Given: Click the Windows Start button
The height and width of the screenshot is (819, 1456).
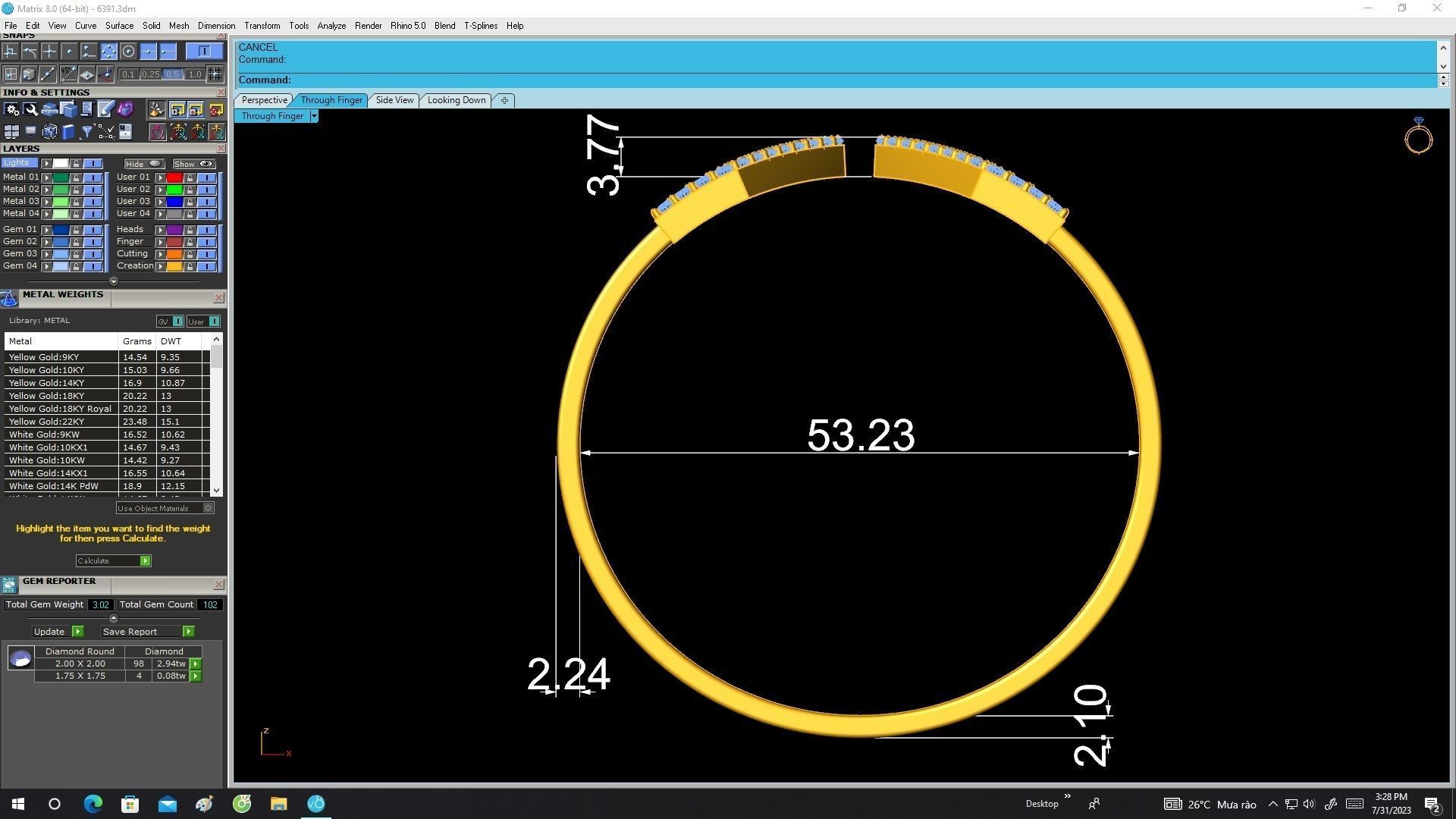Looking at the screenshot, I should click(x=18, y=804).
